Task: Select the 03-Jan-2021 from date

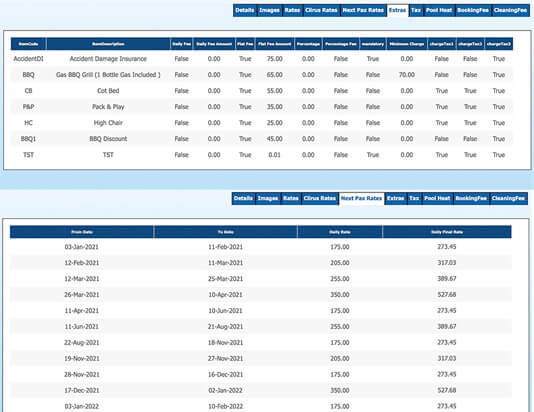Action: coord(82,247)
